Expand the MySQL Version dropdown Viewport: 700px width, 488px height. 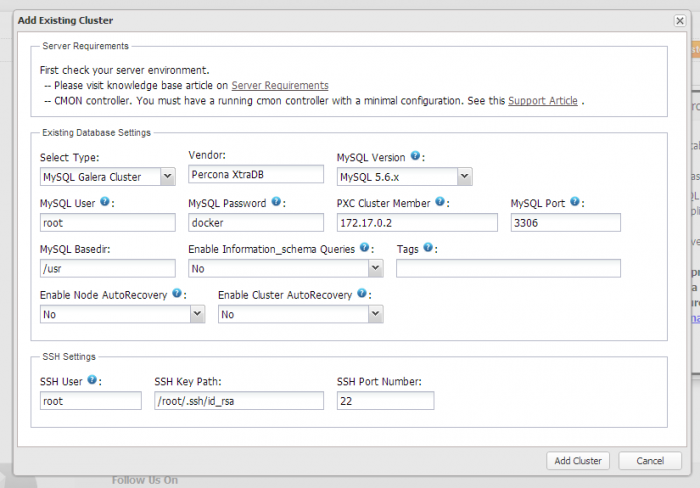coord(404,177)
